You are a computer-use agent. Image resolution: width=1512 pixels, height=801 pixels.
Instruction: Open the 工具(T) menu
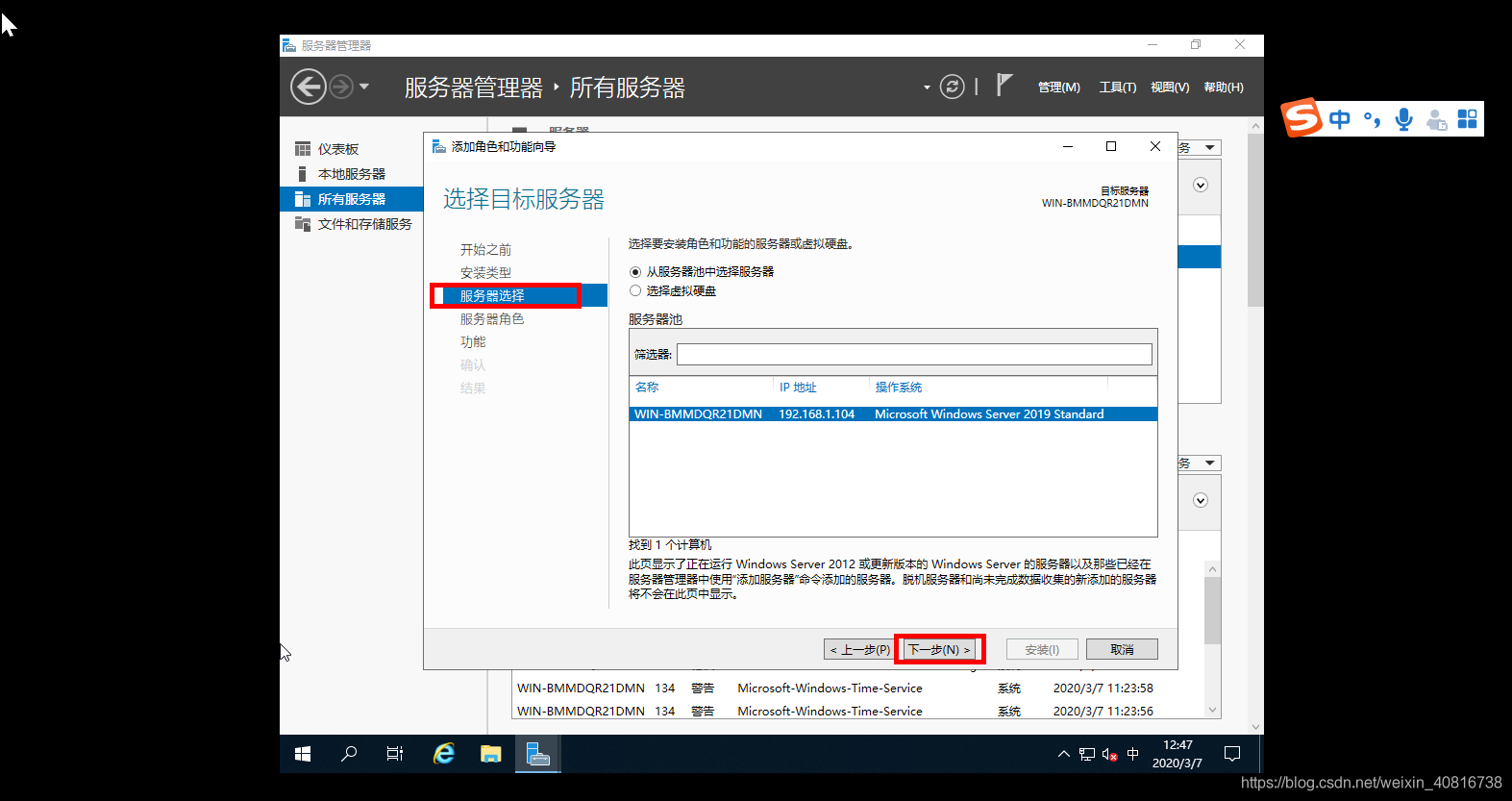(1118, 88)
